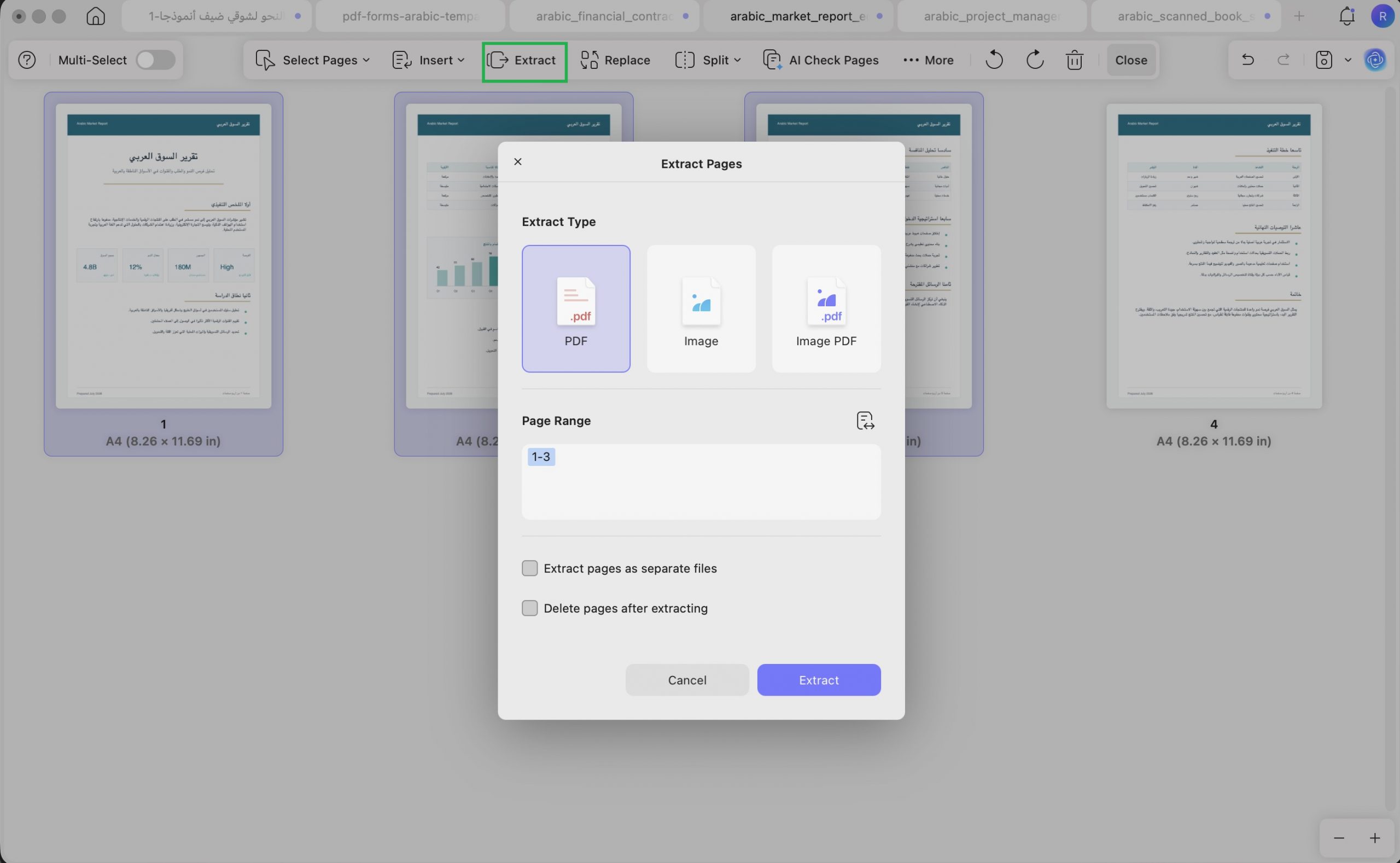Click the help question mark icon
The height and width of the screenshot is (863, 1400).
[x=27, y=60]
